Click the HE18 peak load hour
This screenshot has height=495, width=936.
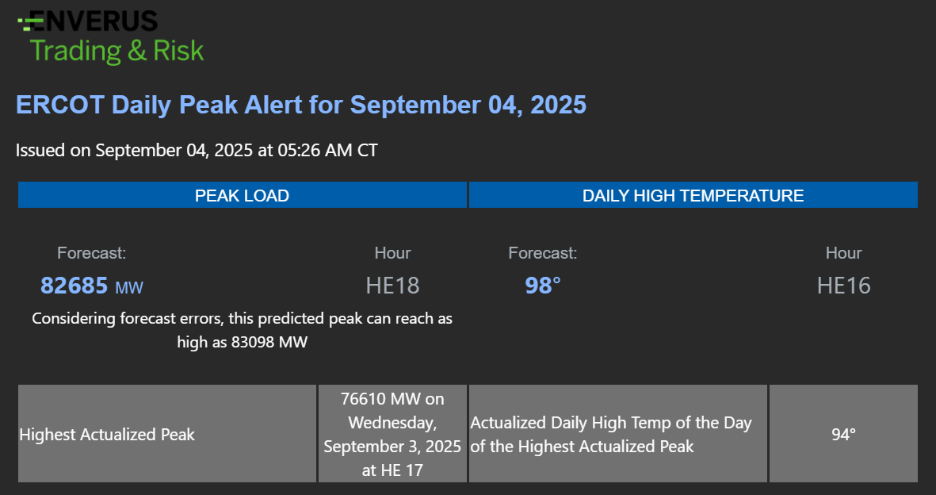392,286
